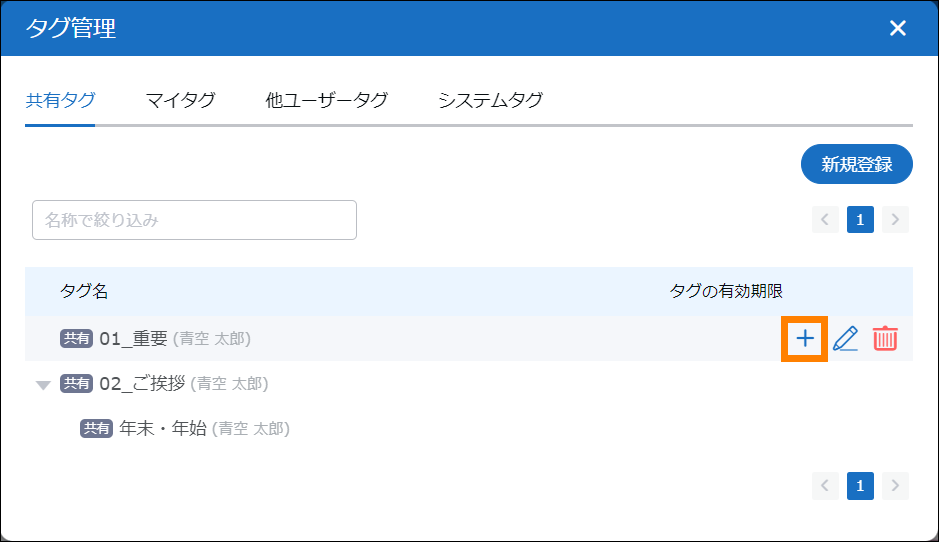Open the マイタグ tab
Screen dimensions: 939x542
(180, 100)
